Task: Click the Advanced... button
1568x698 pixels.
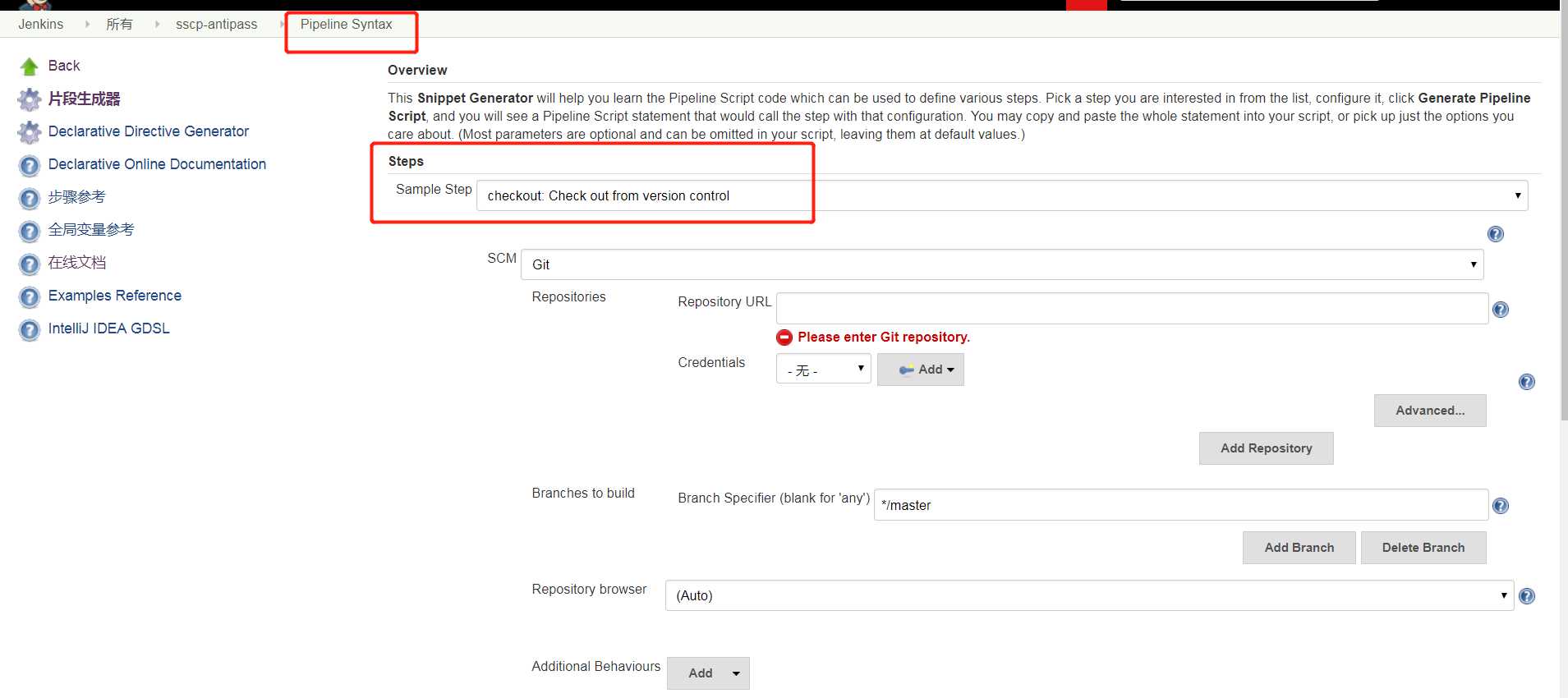Action: point(1430,411)
